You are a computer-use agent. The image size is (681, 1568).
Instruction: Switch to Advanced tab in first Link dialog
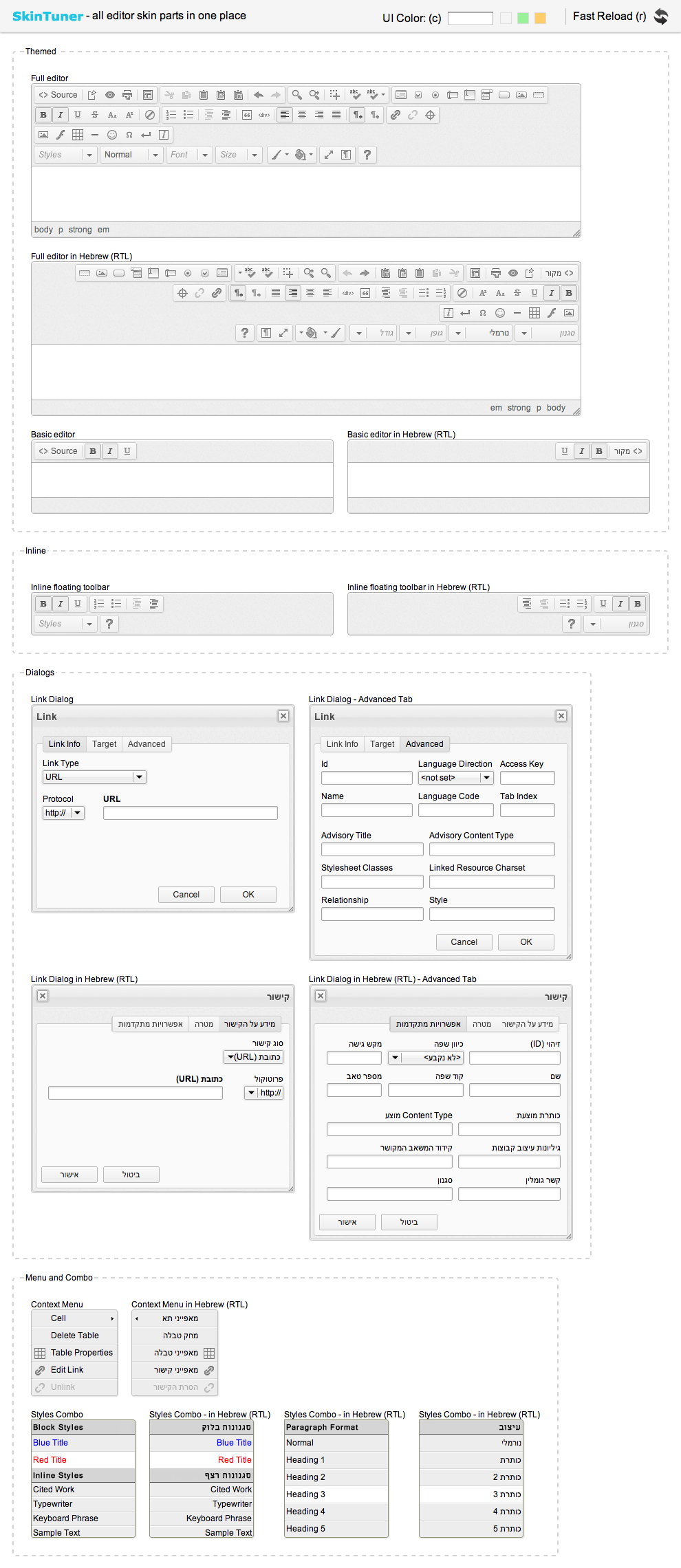click(147, 744)
